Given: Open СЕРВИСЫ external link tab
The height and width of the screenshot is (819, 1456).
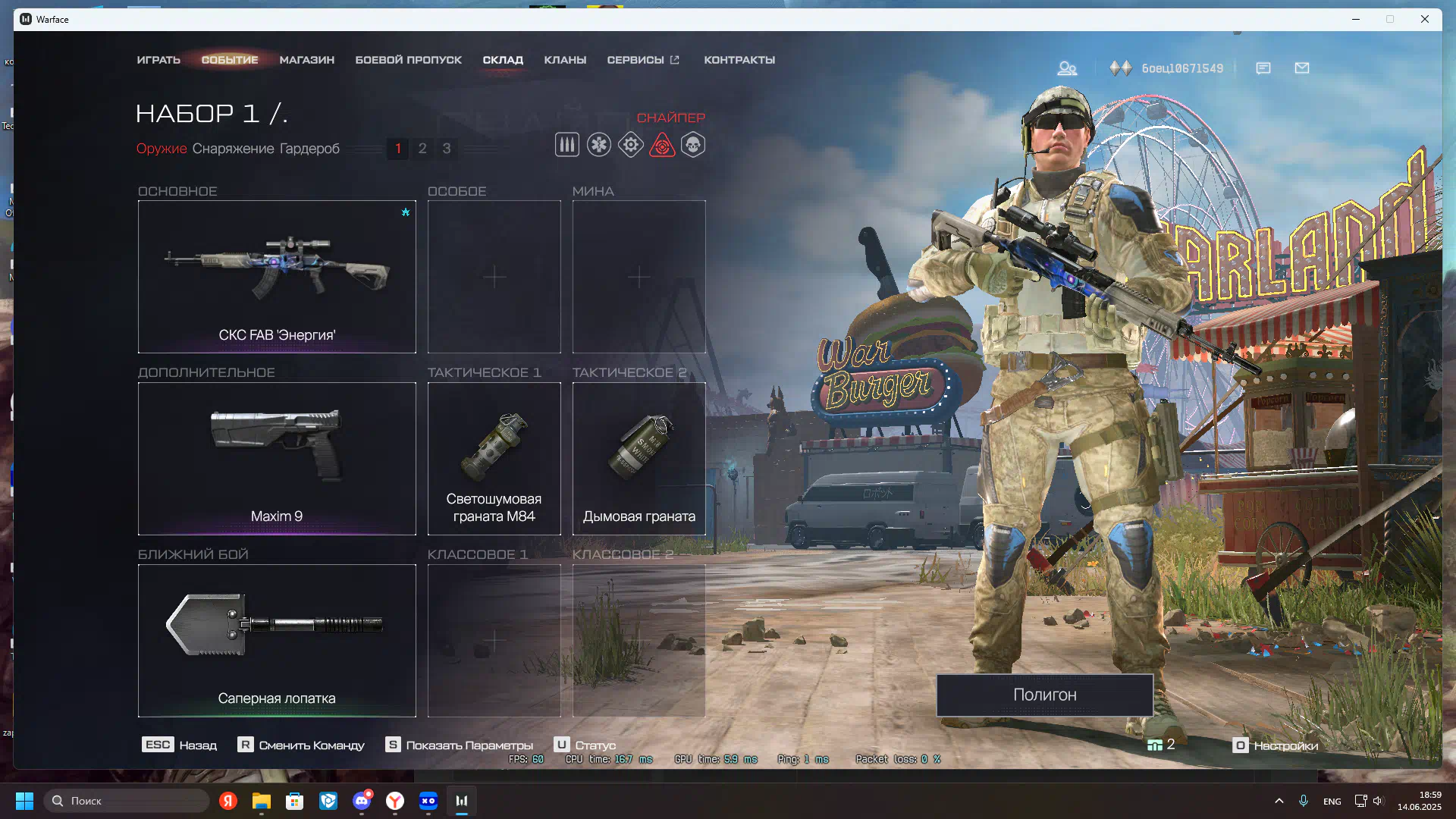Looking at the screenshot, I should point(643,60).
